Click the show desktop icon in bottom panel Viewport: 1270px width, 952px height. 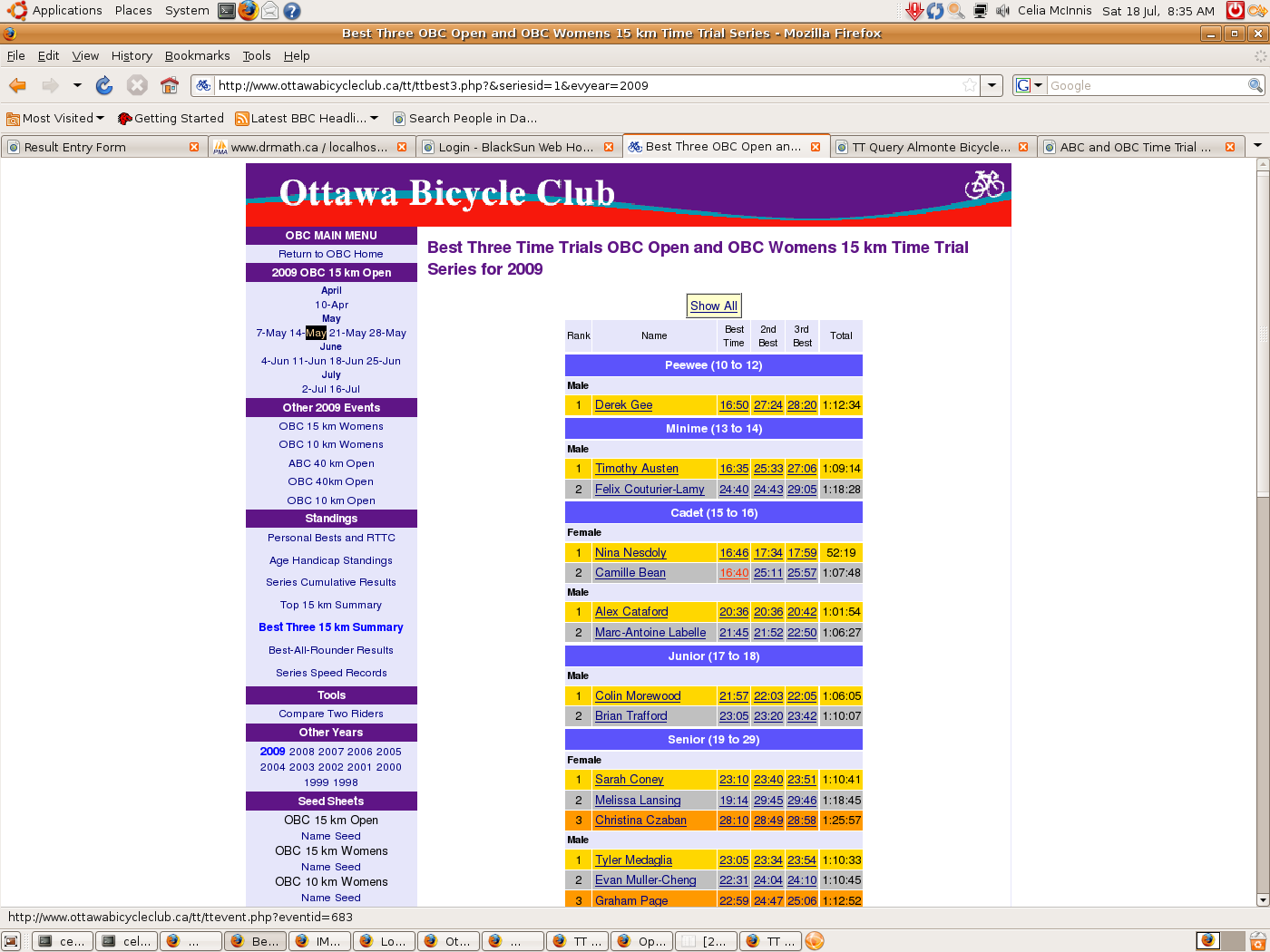11,941
